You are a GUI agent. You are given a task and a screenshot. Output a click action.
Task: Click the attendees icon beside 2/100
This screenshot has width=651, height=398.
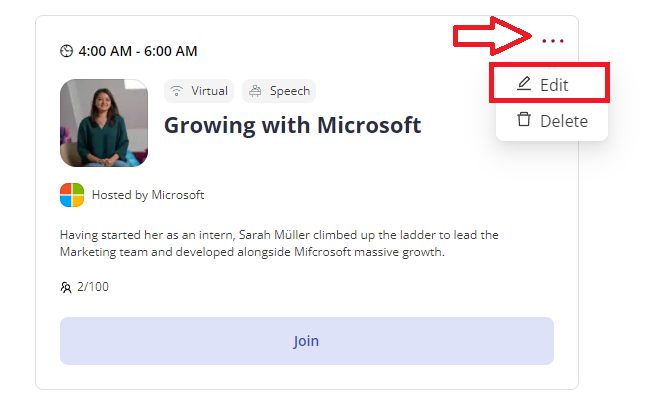66,287
